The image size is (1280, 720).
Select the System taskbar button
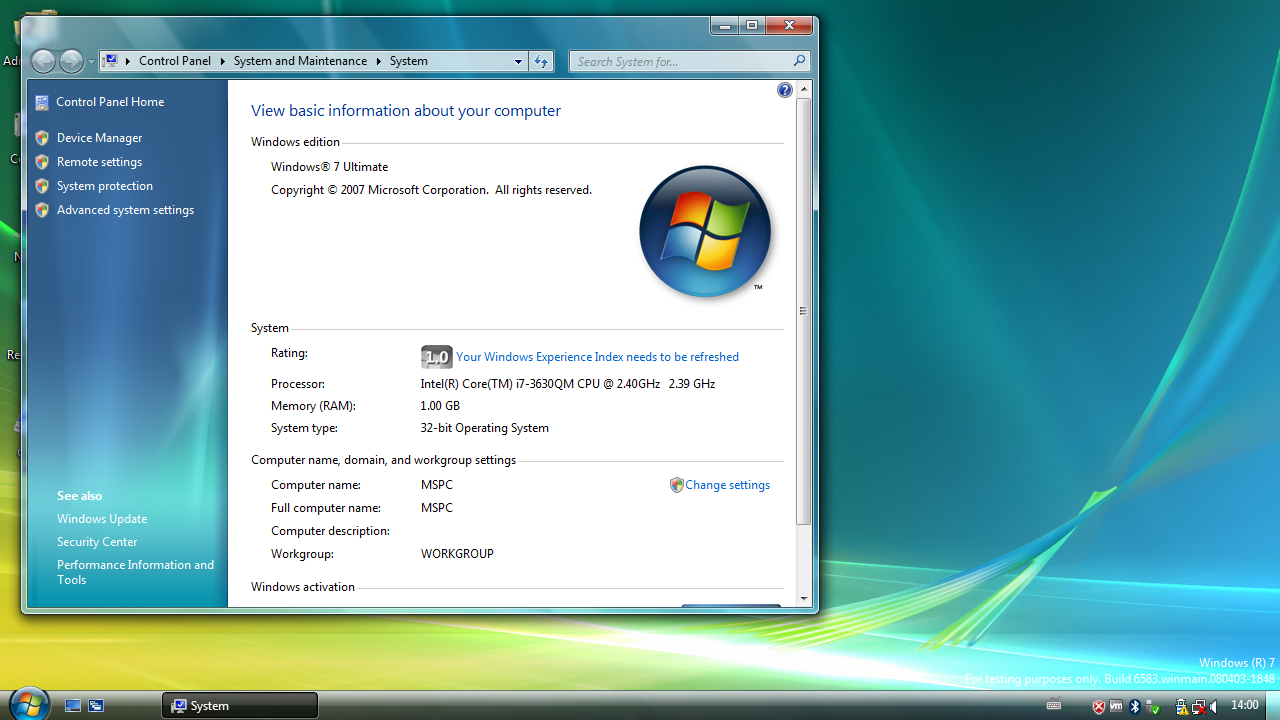240,705
